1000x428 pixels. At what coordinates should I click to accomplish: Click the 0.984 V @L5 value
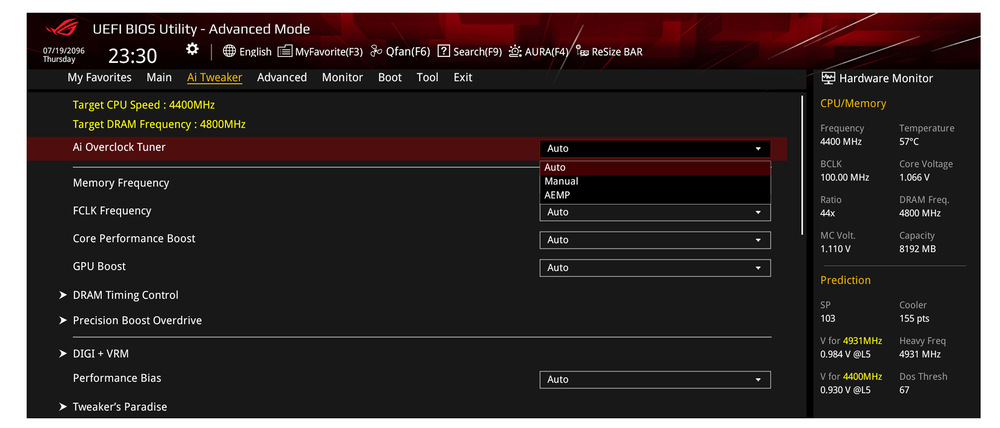click(x=846, y=354)
